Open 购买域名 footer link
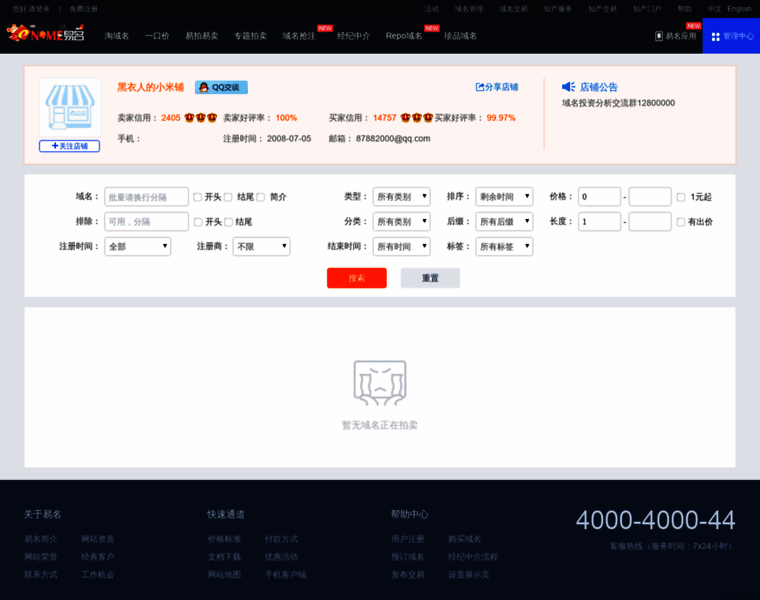The height and width of the screenshot is (600, 760). [x=465, y=539]
